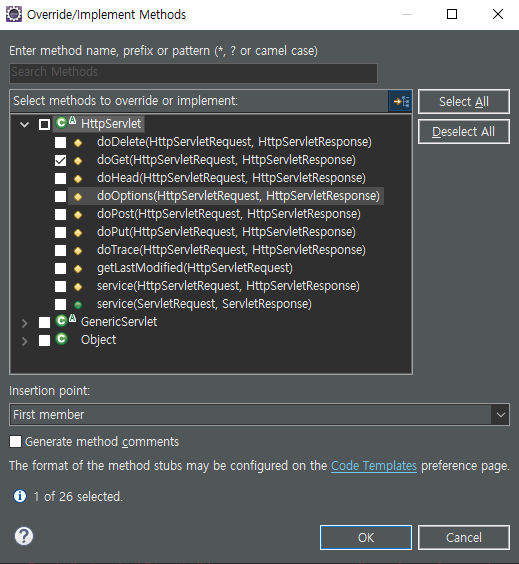The width and height of the screenshot is (519, 564).
Task: Click the Object class icon
Action: coord(62,339)
